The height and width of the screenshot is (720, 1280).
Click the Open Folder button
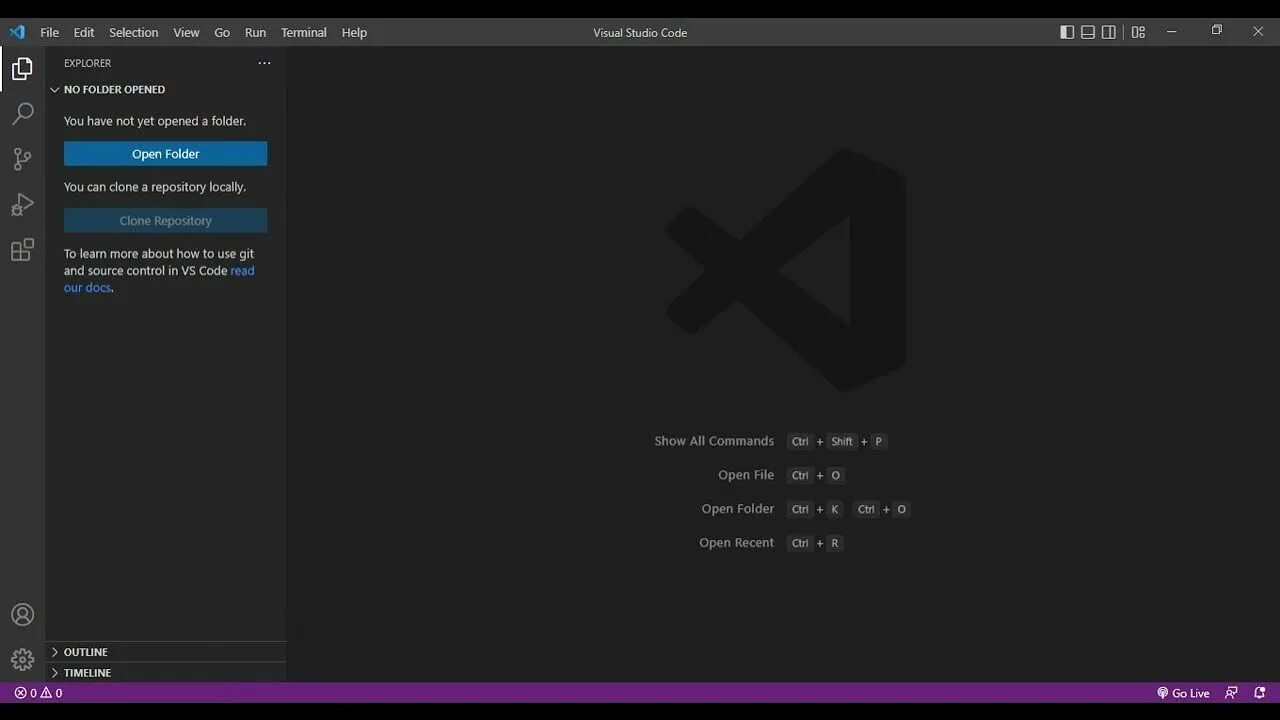click(165, 154)
